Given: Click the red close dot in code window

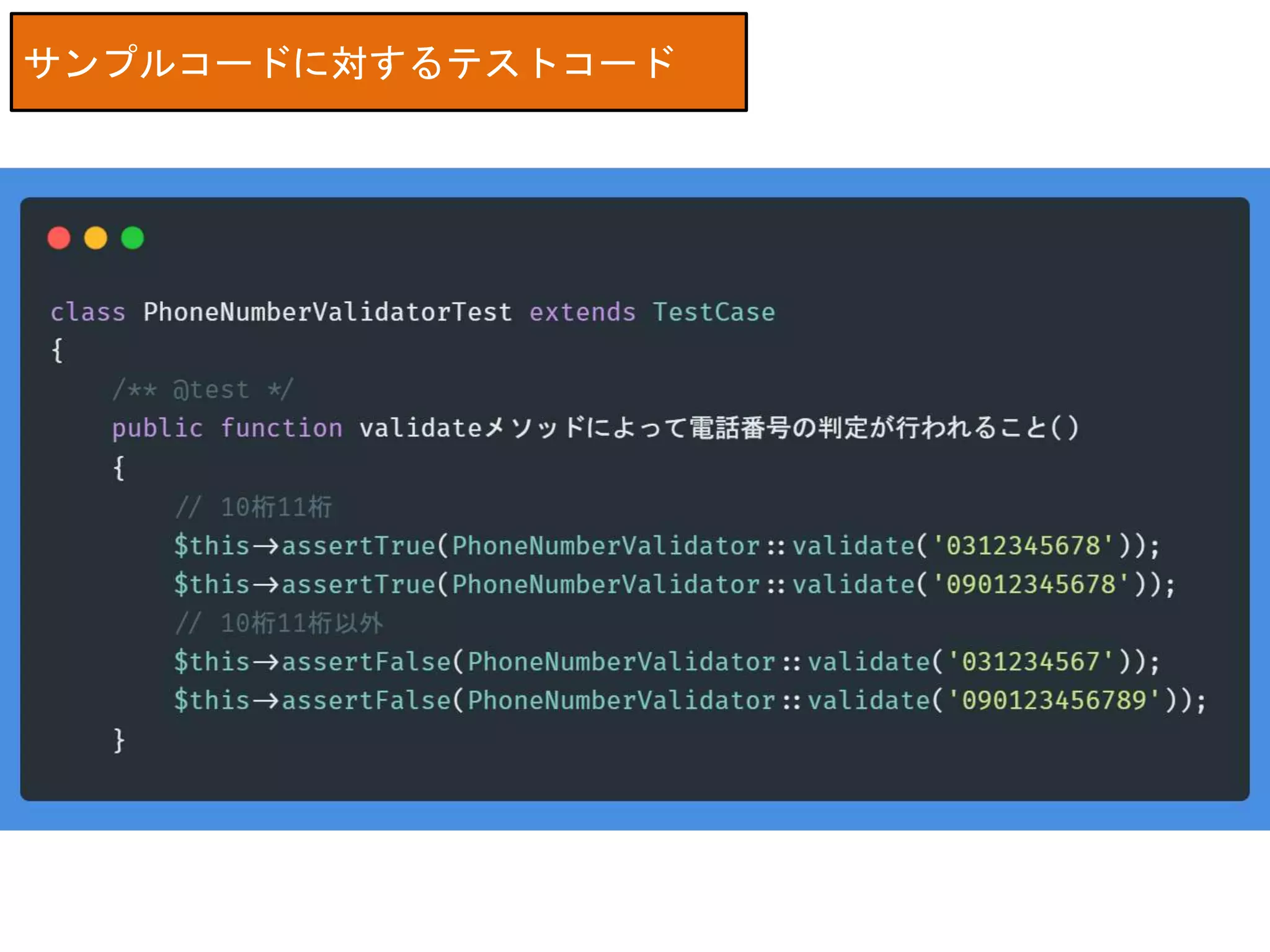Looking at the screenshot, I should pyautogui.click(x=59, y=238).
